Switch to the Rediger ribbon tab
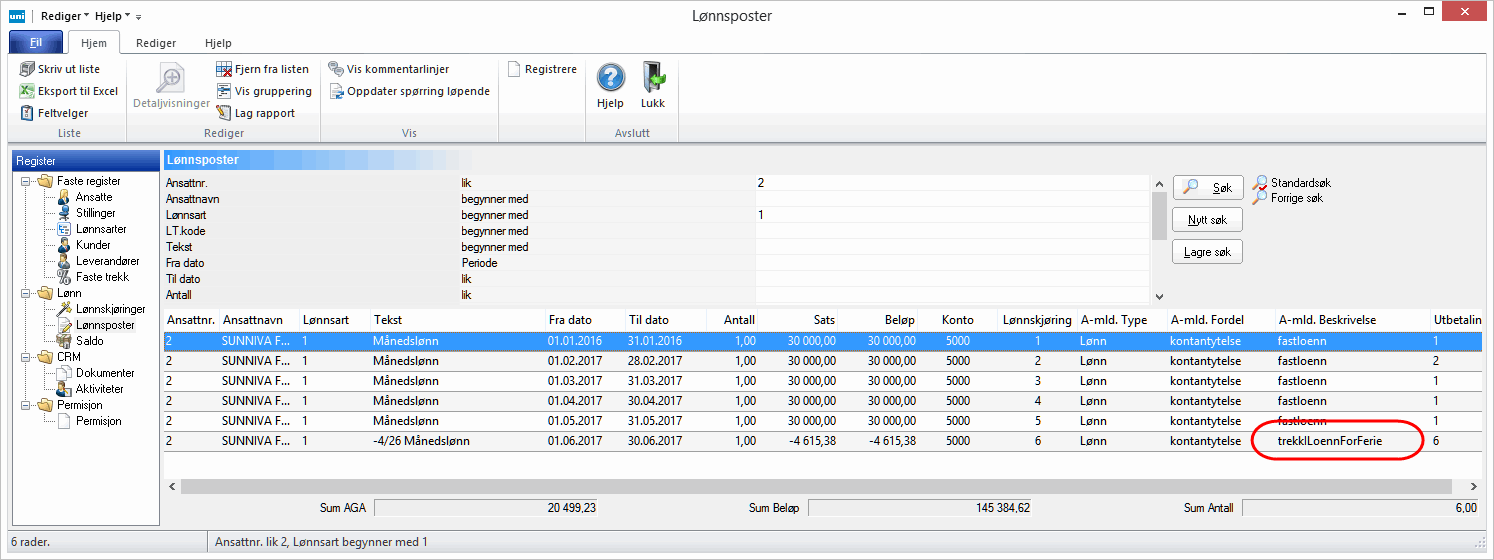The image size is (1494, 560). tap(156, 43)
